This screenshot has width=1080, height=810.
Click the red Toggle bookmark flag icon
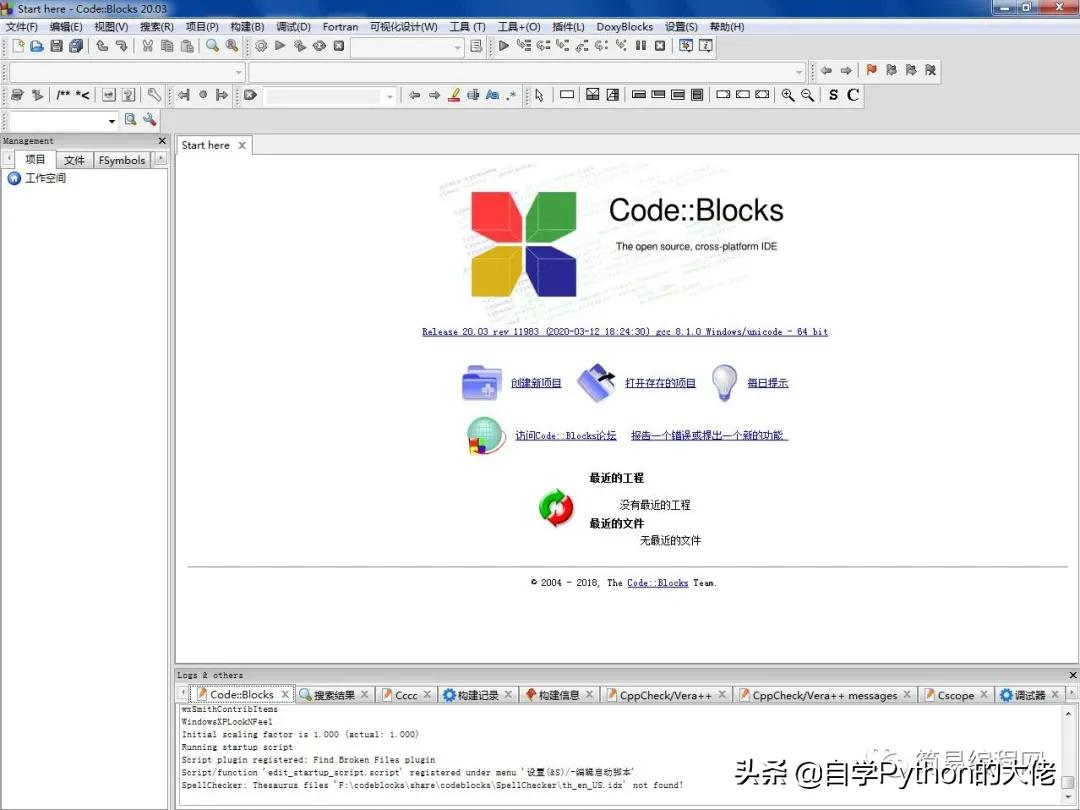tap(871, 70)
